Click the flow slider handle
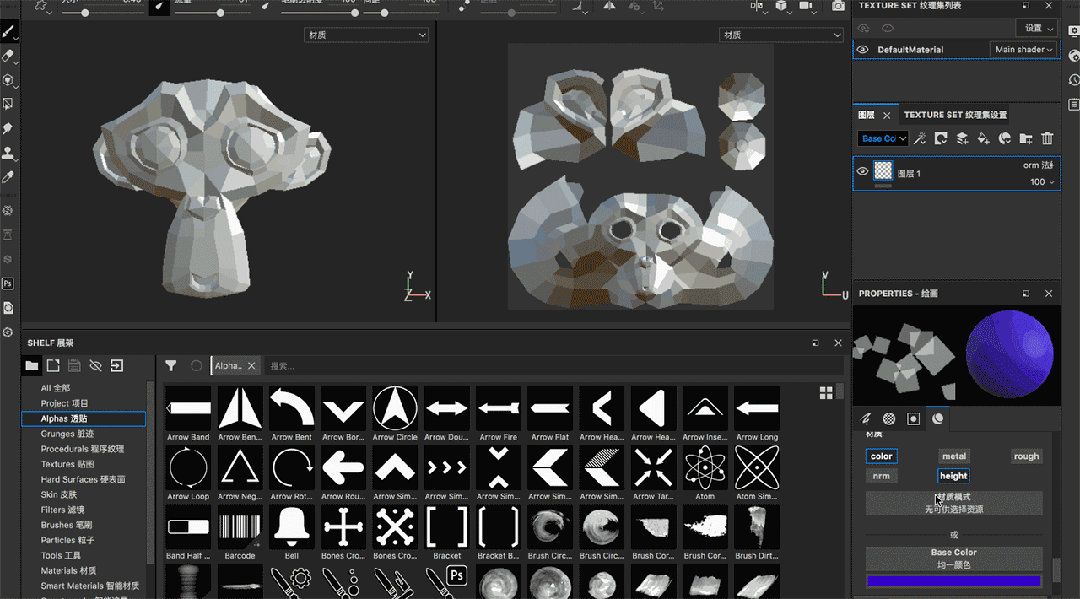This screenshot has width=1080, height=599. tap(220, 12)
